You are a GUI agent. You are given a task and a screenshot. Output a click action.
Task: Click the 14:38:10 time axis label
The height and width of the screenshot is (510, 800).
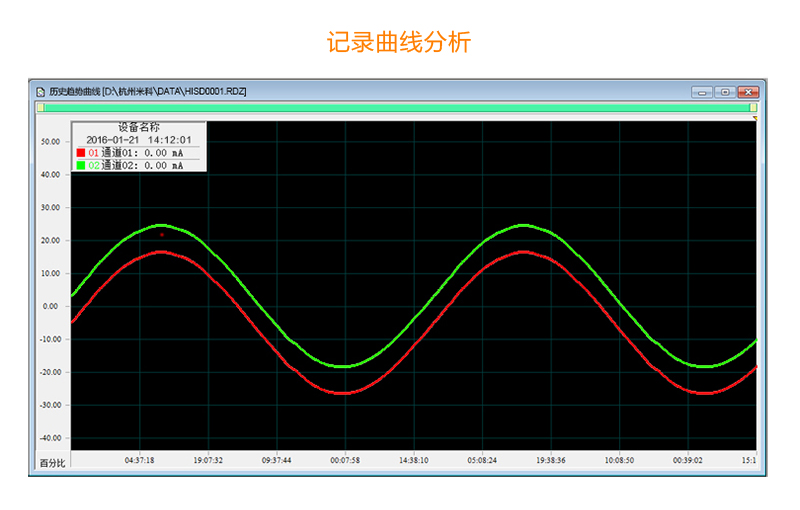(x=413, y=461)
